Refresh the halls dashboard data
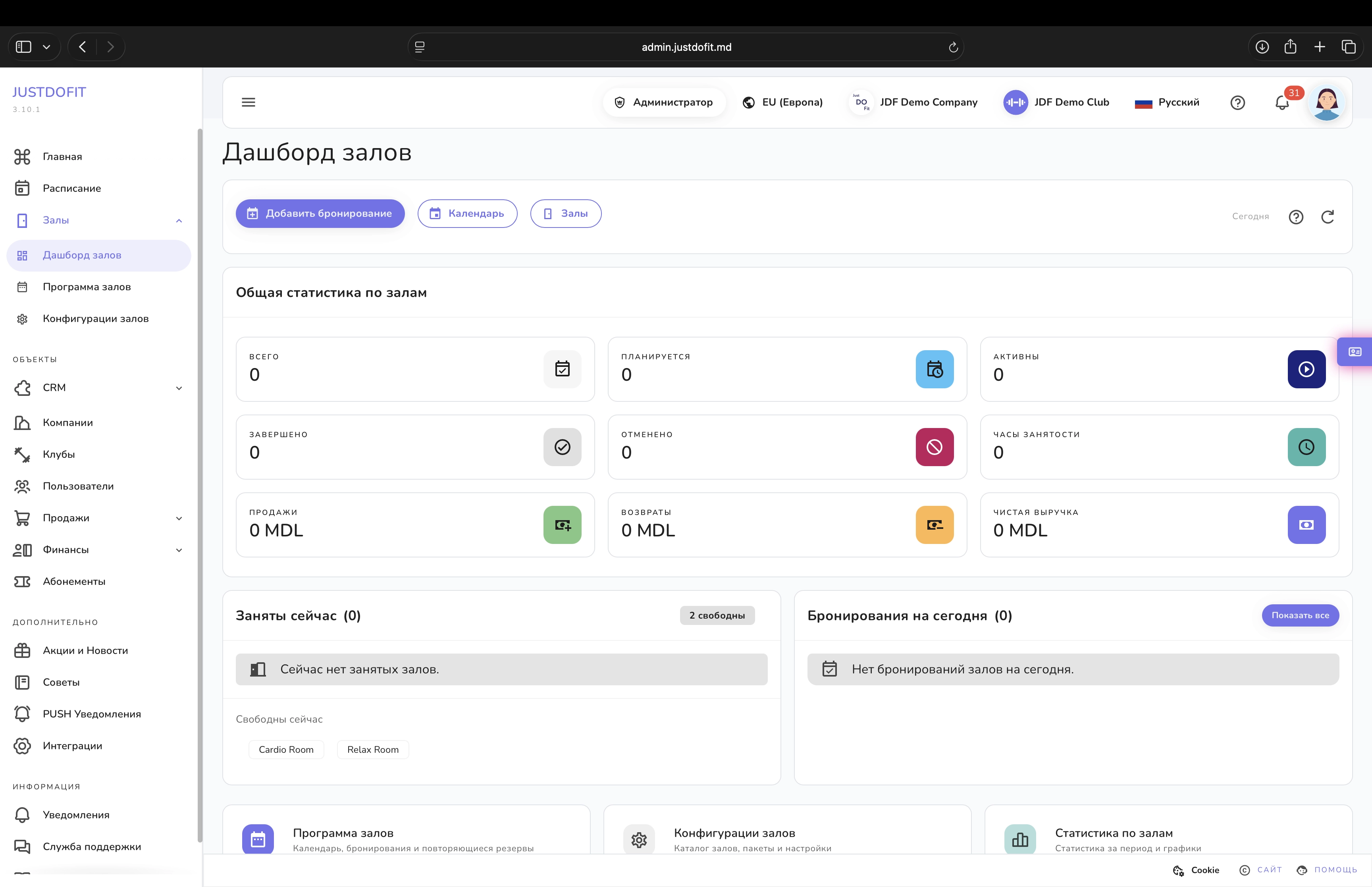This screenshot has height=887, width=1372. pyautogui.click(x=1327, y=217)
